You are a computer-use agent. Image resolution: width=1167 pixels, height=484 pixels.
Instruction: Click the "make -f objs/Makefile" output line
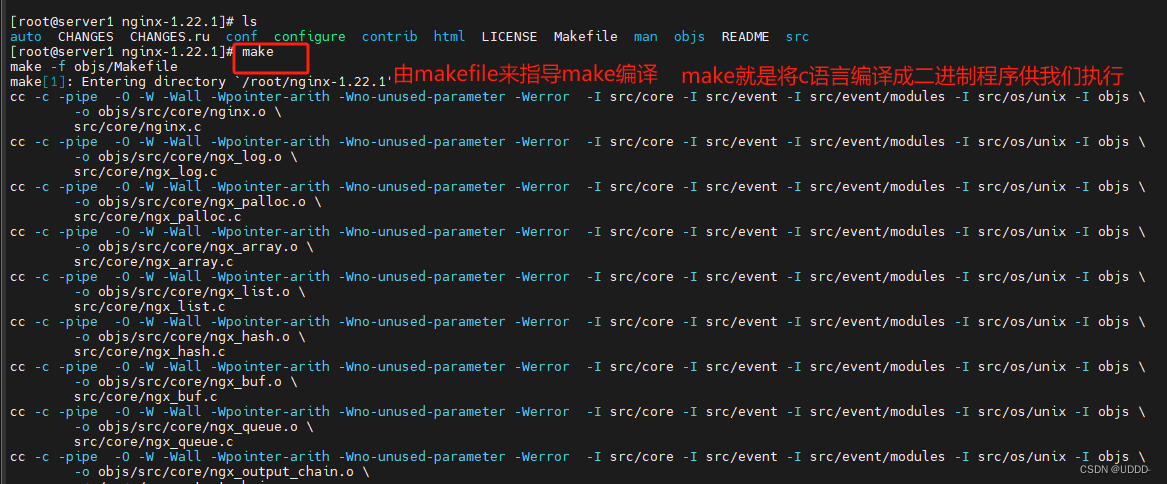click(x=94, y=67)
